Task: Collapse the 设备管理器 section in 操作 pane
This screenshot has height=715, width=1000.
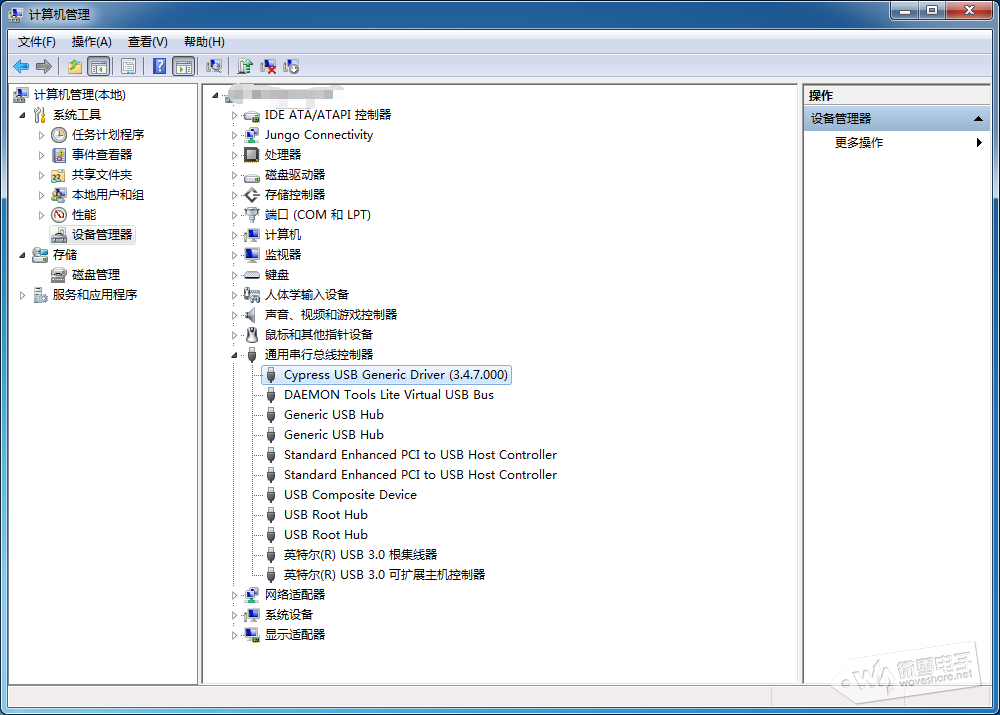Action: point(978,119)
